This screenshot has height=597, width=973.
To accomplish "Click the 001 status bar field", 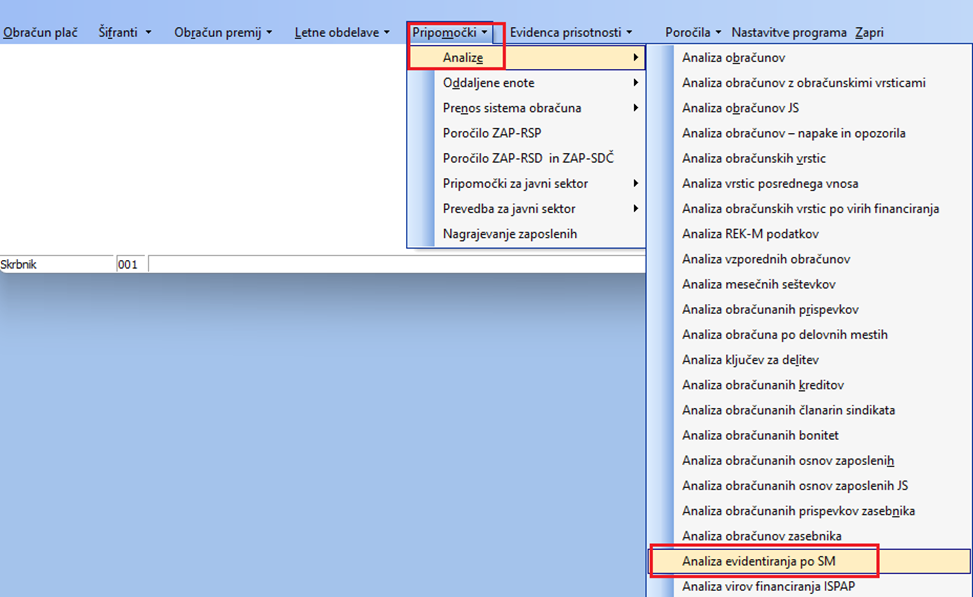I will pos(130,264).
